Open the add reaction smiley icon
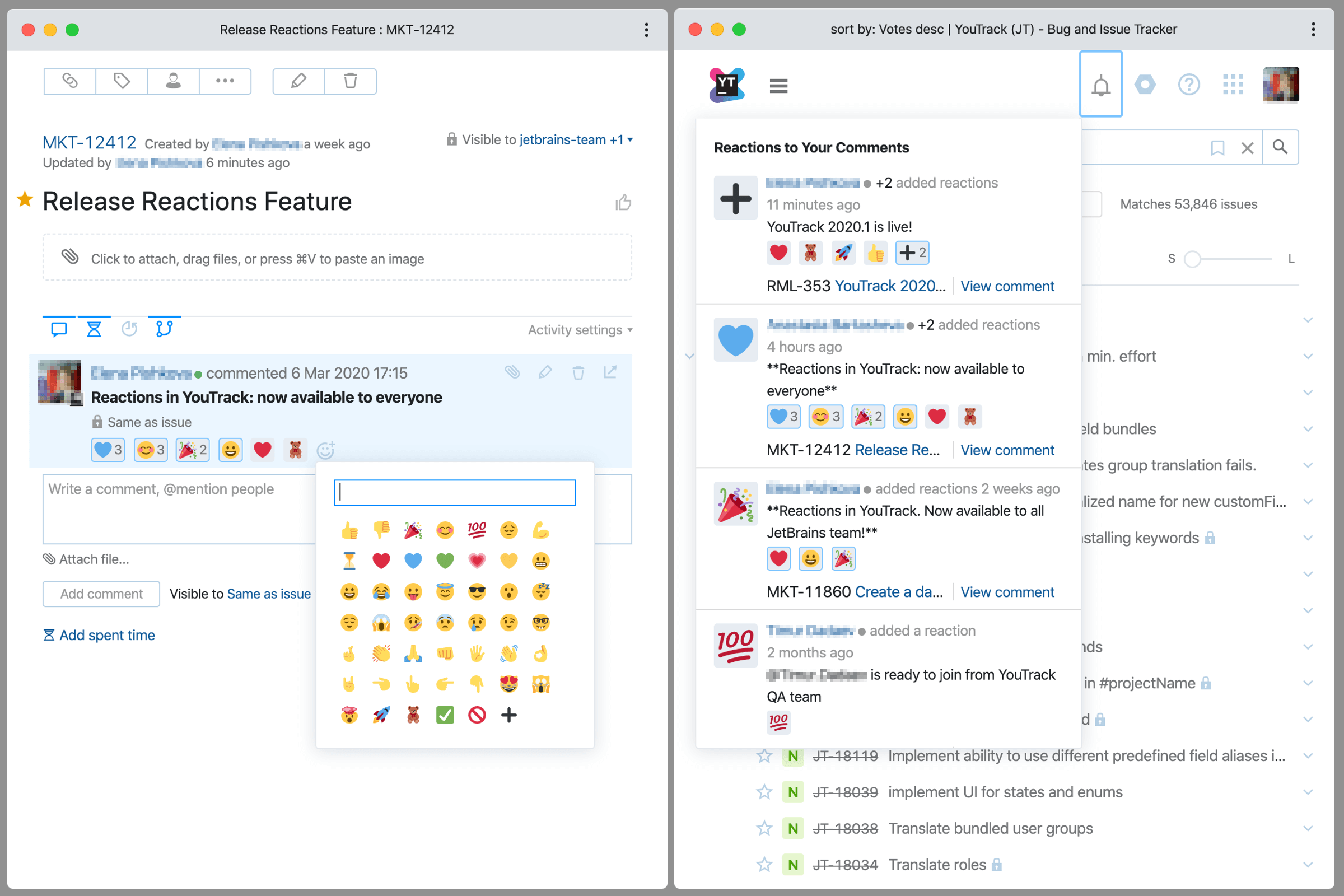1344x896 pixels. 326,450
